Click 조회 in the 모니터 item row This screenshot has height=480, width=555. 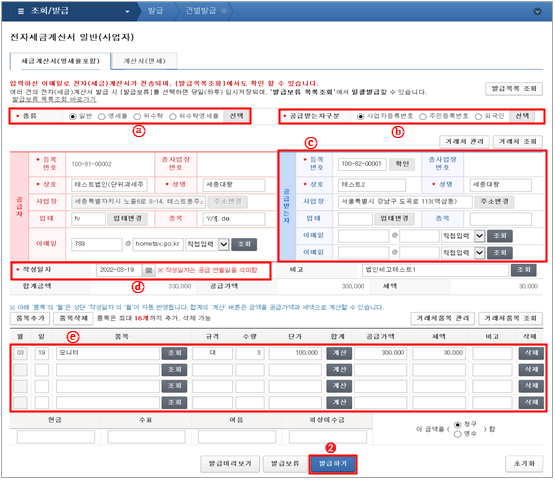(x=174, y=353)
